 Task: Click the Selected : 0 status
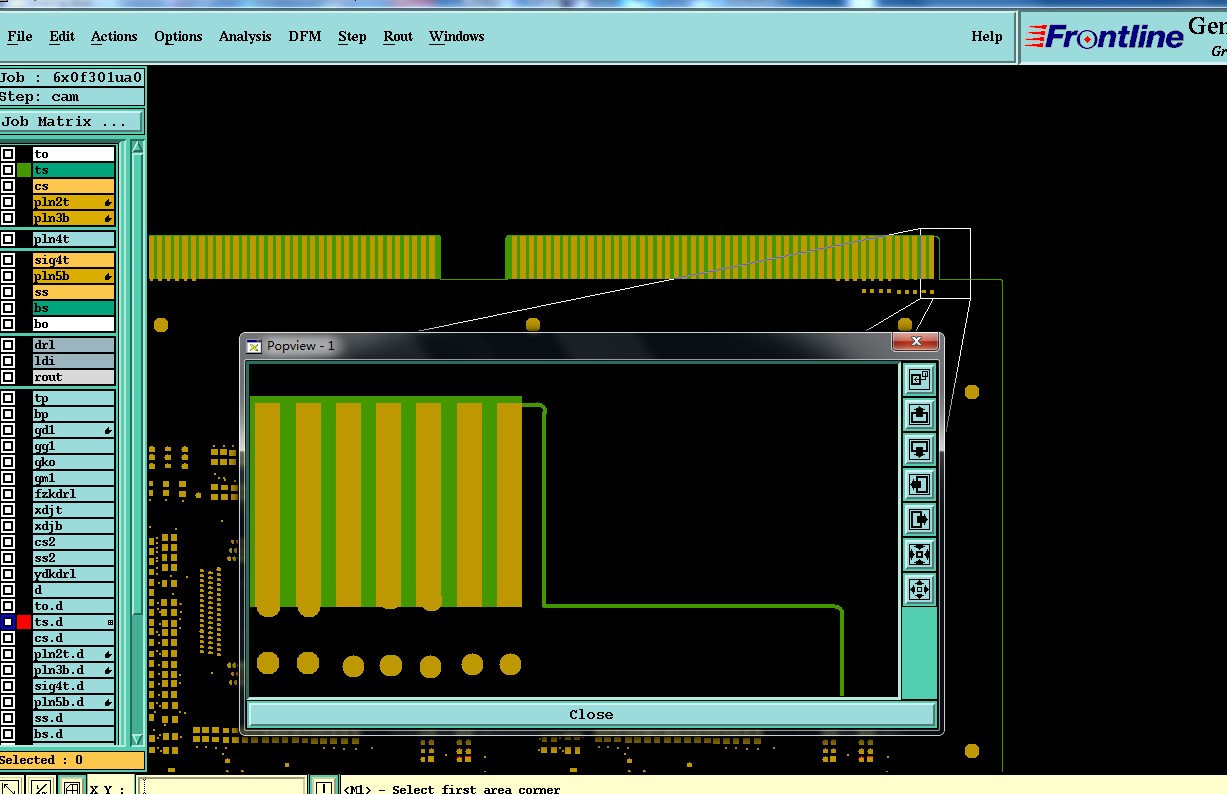[72, 760]
